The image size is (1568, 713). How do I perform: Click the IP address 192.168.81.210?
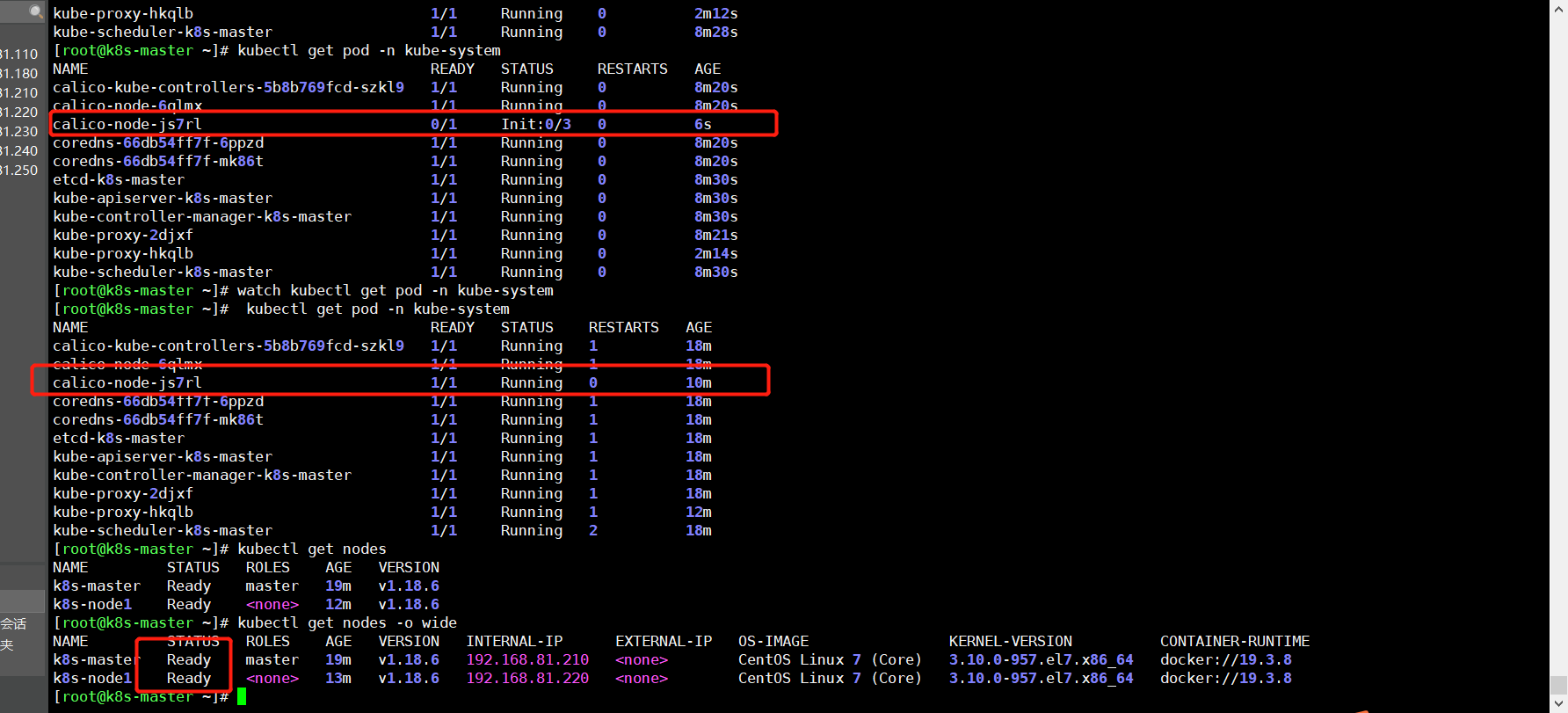coord(527,659)
